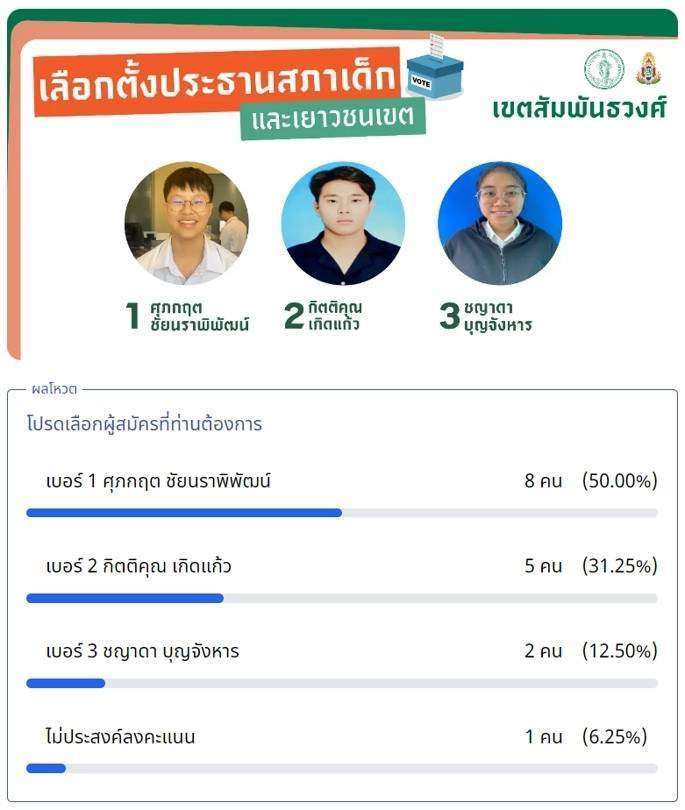This screenshot has height=810, width=685.
Task: Click the 31.25% progress bar for candidate 2
Action: (342, 598)
